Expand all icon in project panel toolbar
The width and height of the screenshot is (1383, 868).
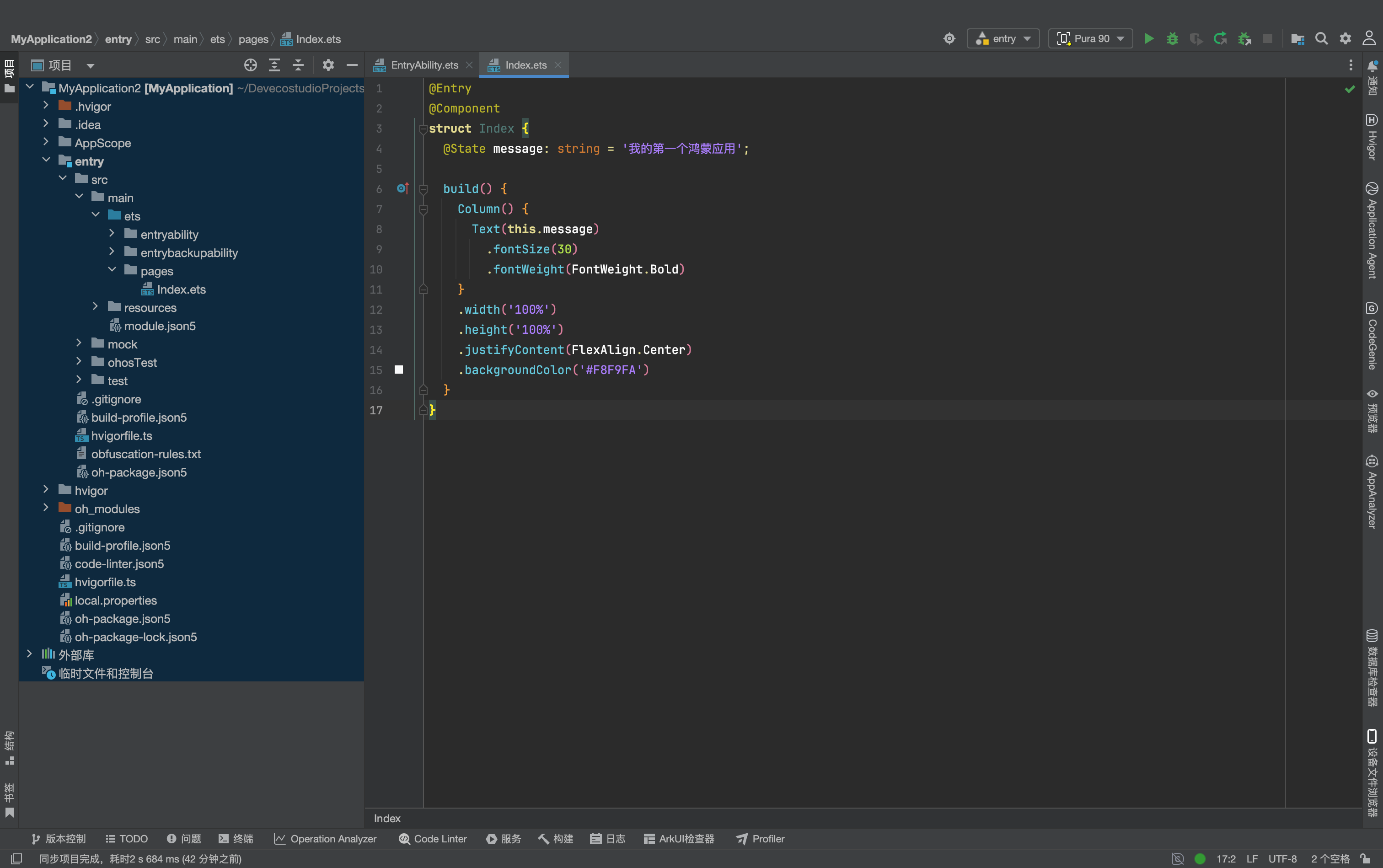274,65
